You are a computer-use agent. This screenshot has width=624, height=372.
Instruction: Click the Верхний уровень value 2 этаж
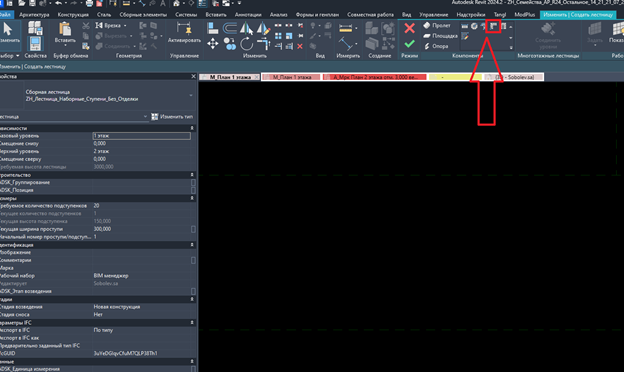point(141,152)
